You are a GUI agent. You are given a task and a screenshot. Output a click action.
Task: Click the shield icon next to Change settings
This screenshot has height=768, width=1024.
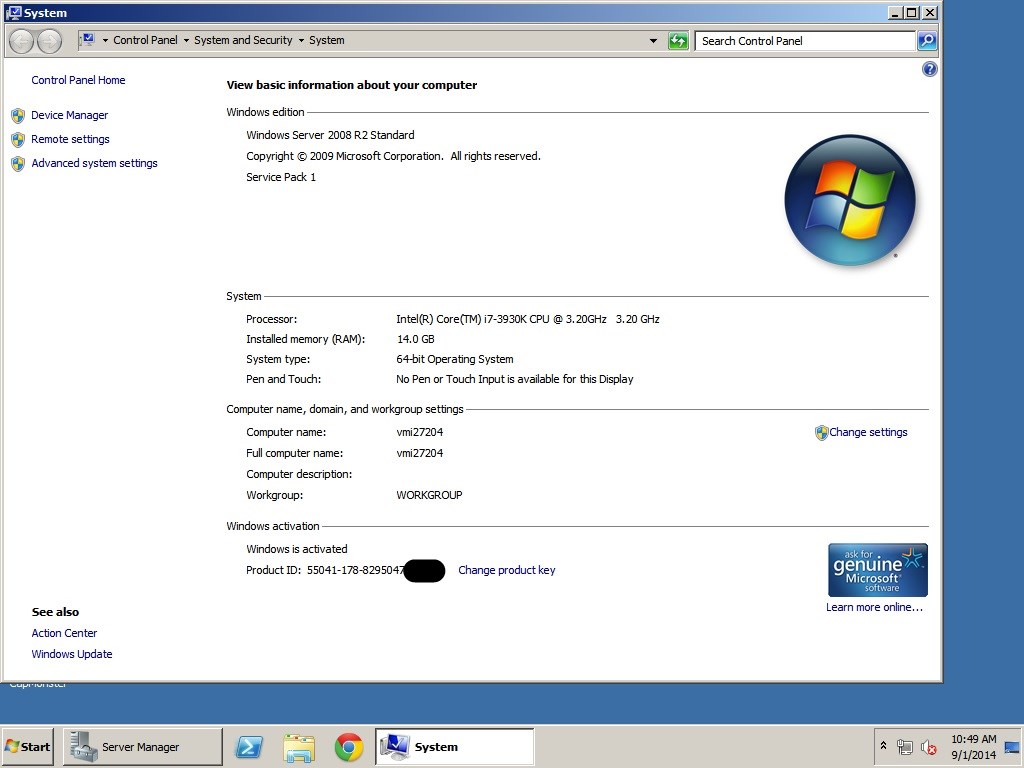(822, 432)
